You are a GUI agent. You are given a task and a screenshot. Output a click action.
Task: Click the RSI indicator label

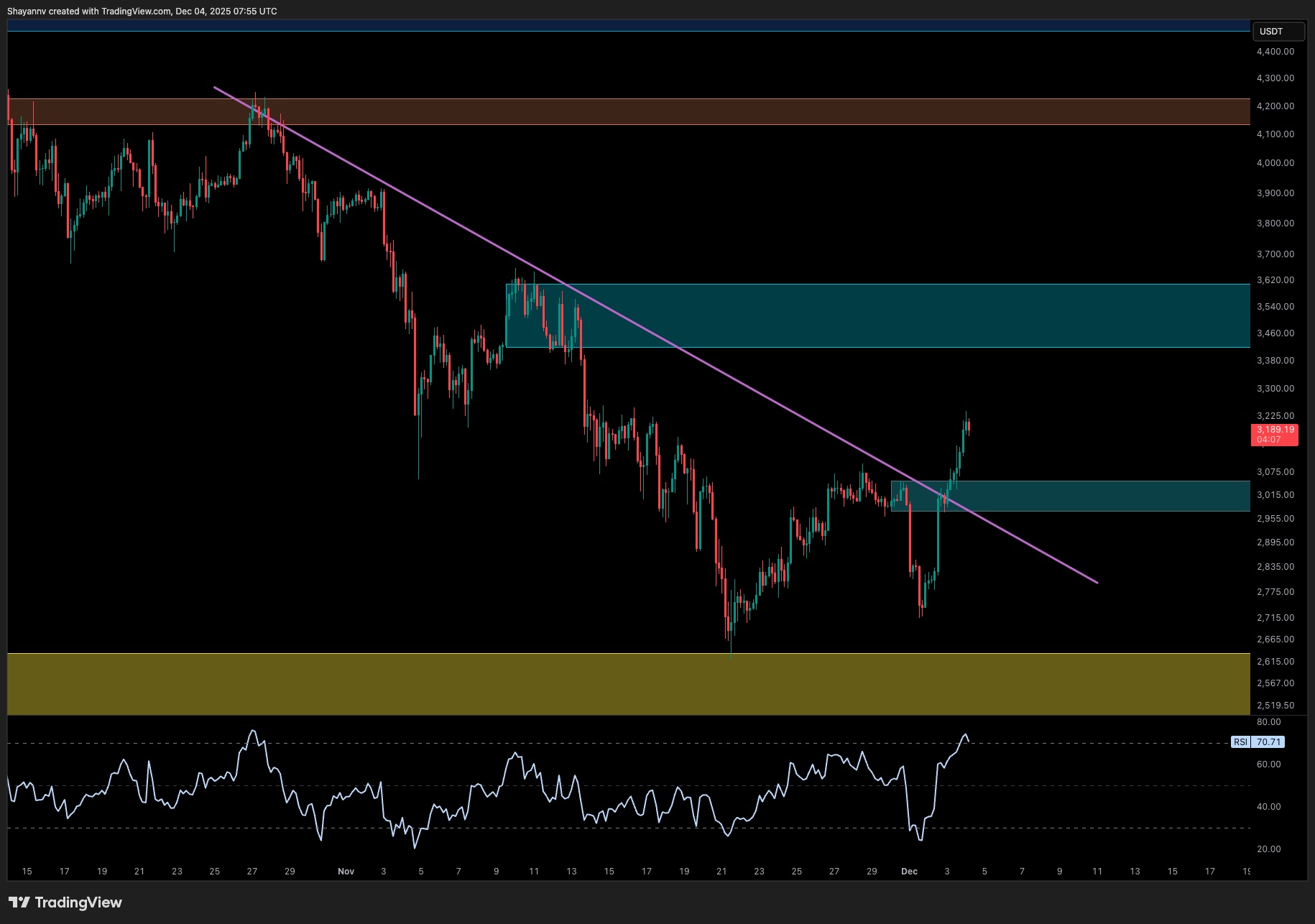1240,742
